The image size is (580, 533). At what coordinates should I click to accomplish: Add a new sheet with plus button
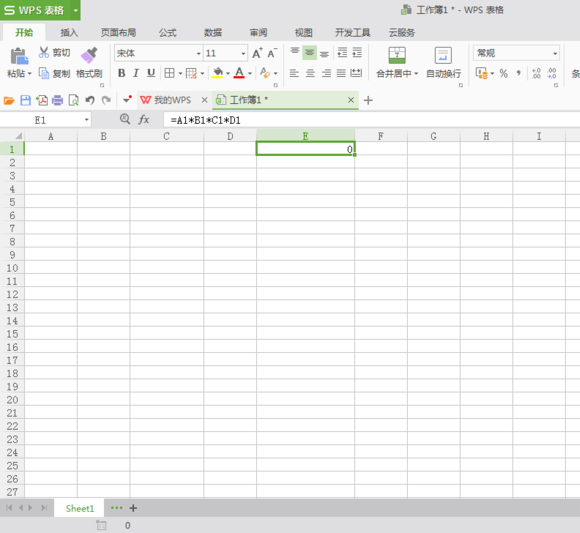pyautogui.click(x=133, y=508)
